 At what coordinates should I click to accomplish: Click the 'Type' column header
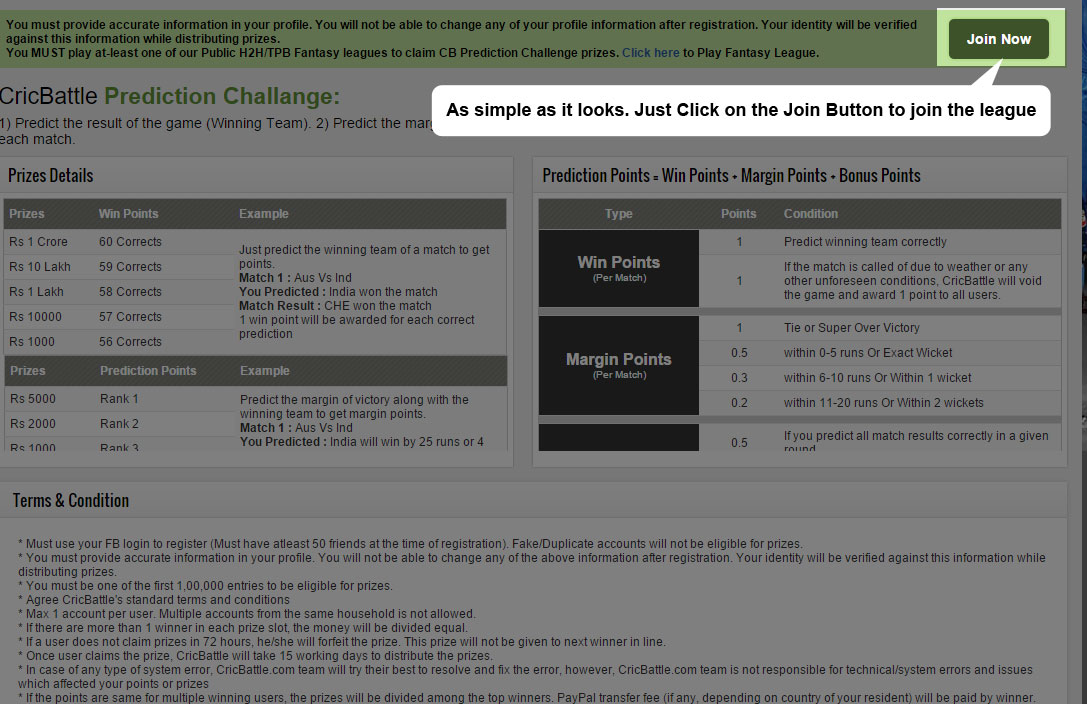coord(618,213)
